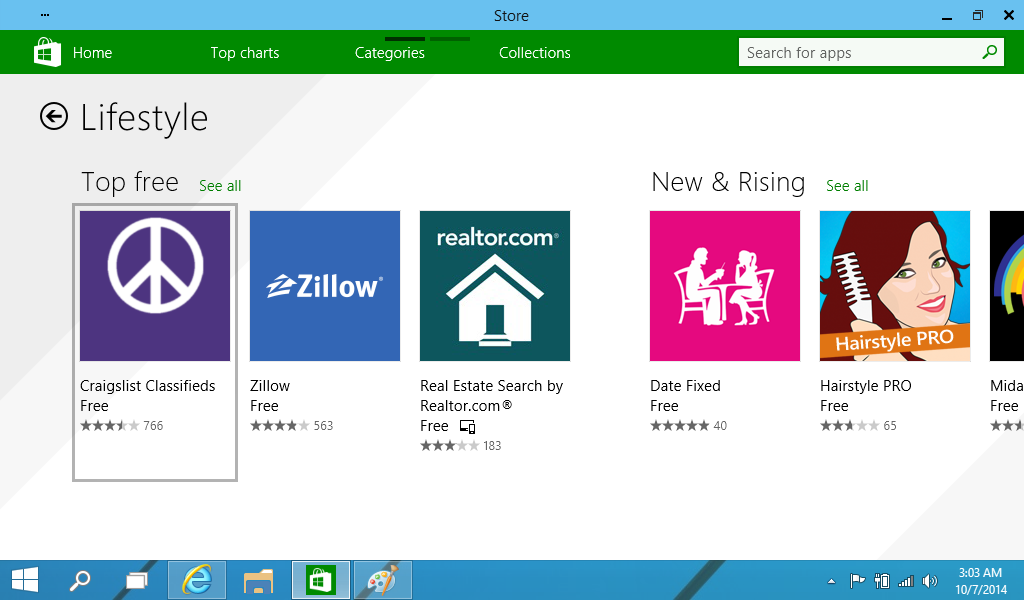Open File Explorer from the taskbar
The height and width of the screenshot is (600, 1024).
click(258, 580)
